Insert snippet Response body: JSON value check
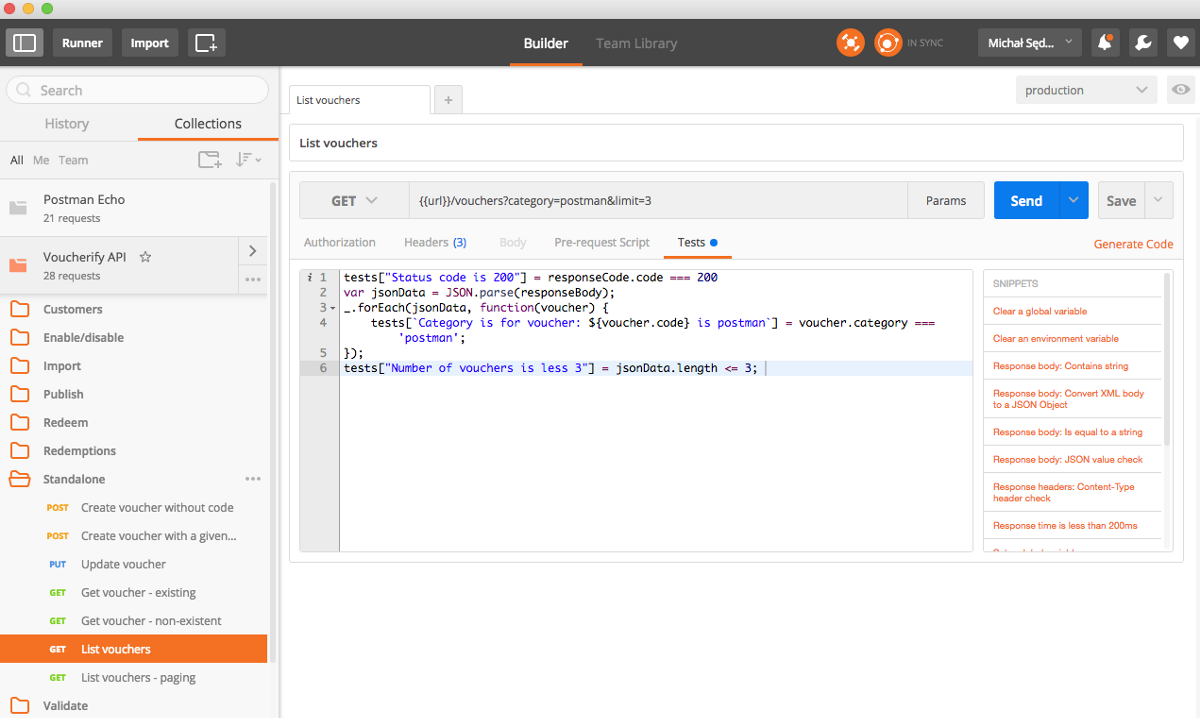Screen dimensions: 1200x718 (x=1068, y=459)
